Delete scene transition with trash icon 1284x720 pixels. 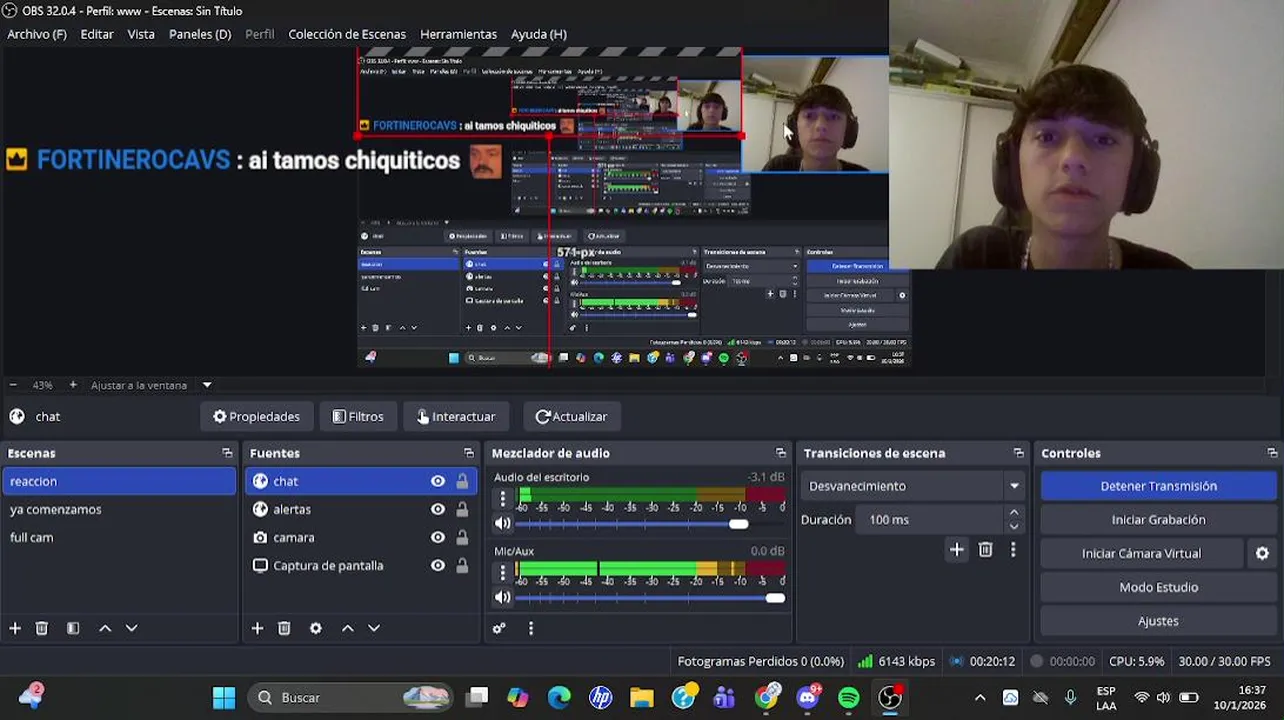click(x=986, y=549)
